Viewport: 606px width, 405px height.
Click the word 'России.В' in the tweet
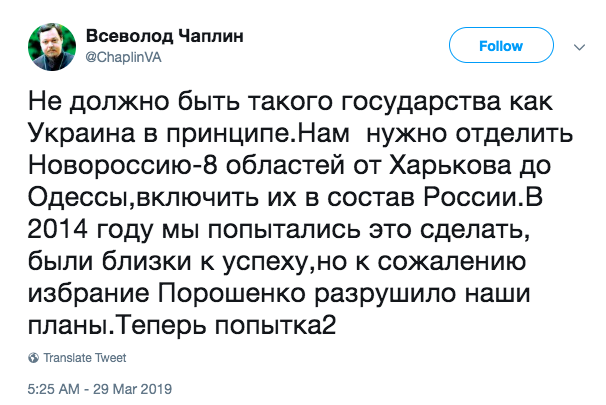pyautogui.click(x=483, y=197)
